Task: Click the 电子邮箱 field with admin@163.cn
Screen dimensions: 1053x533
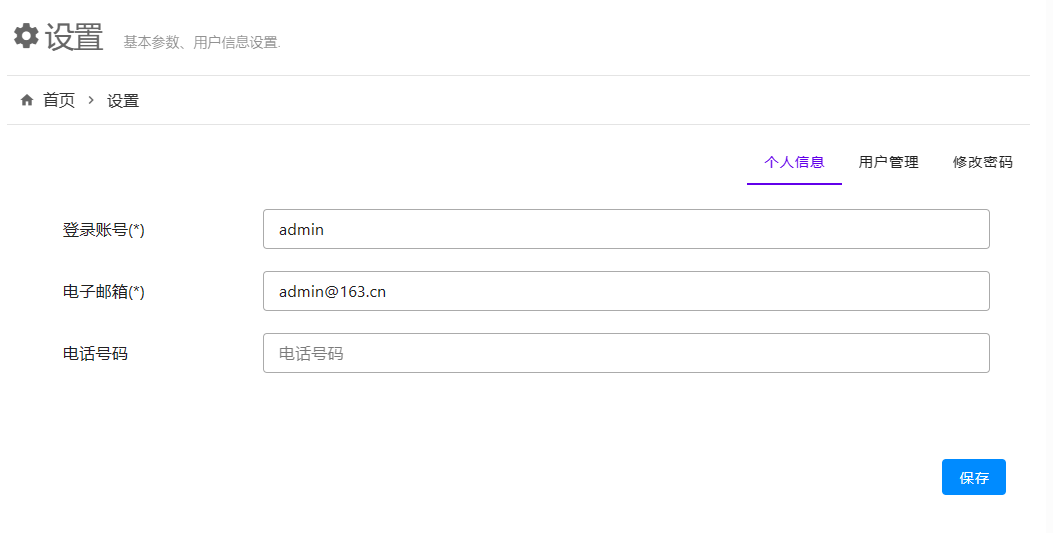Action: [x=626, y=291]
